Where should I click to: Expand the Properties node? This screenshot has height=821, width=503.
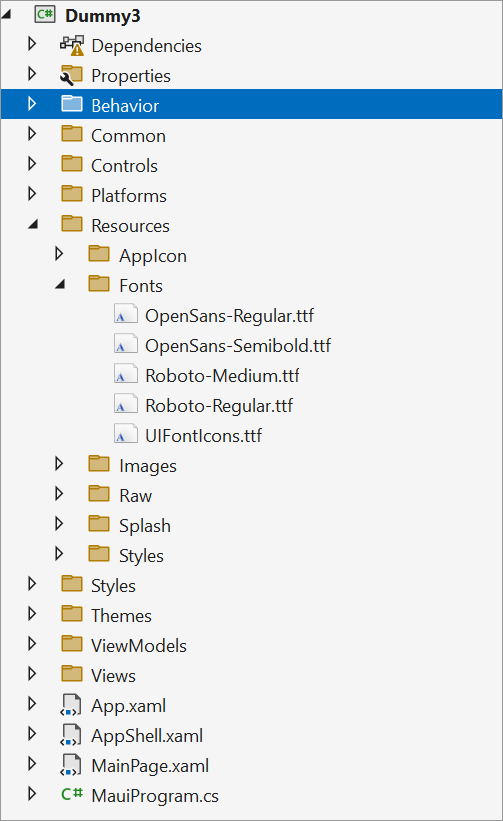click(x=32, y=73)
